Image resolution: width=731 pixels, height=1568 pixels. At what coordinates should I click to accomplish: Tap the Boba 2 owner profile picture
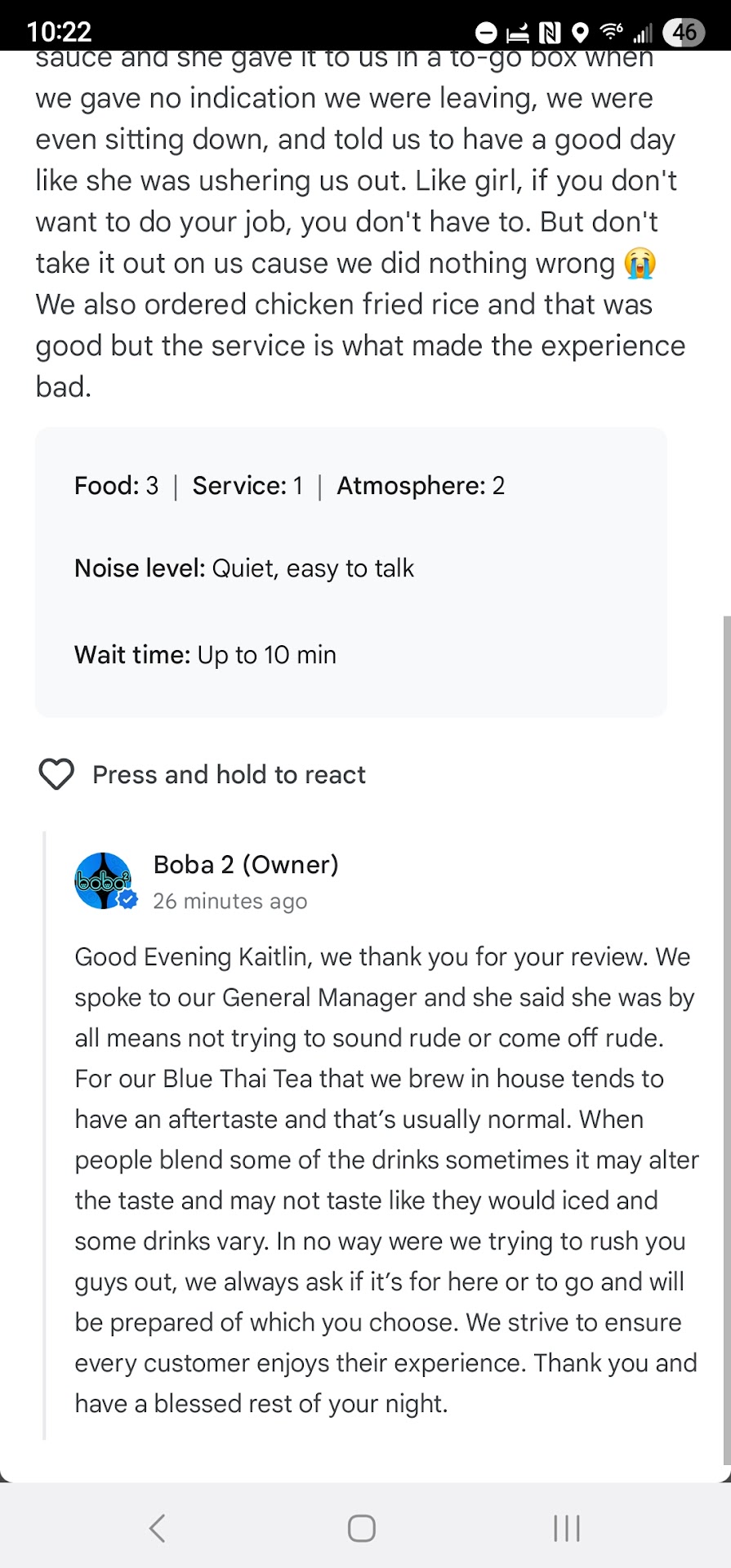tap(103, 881)
